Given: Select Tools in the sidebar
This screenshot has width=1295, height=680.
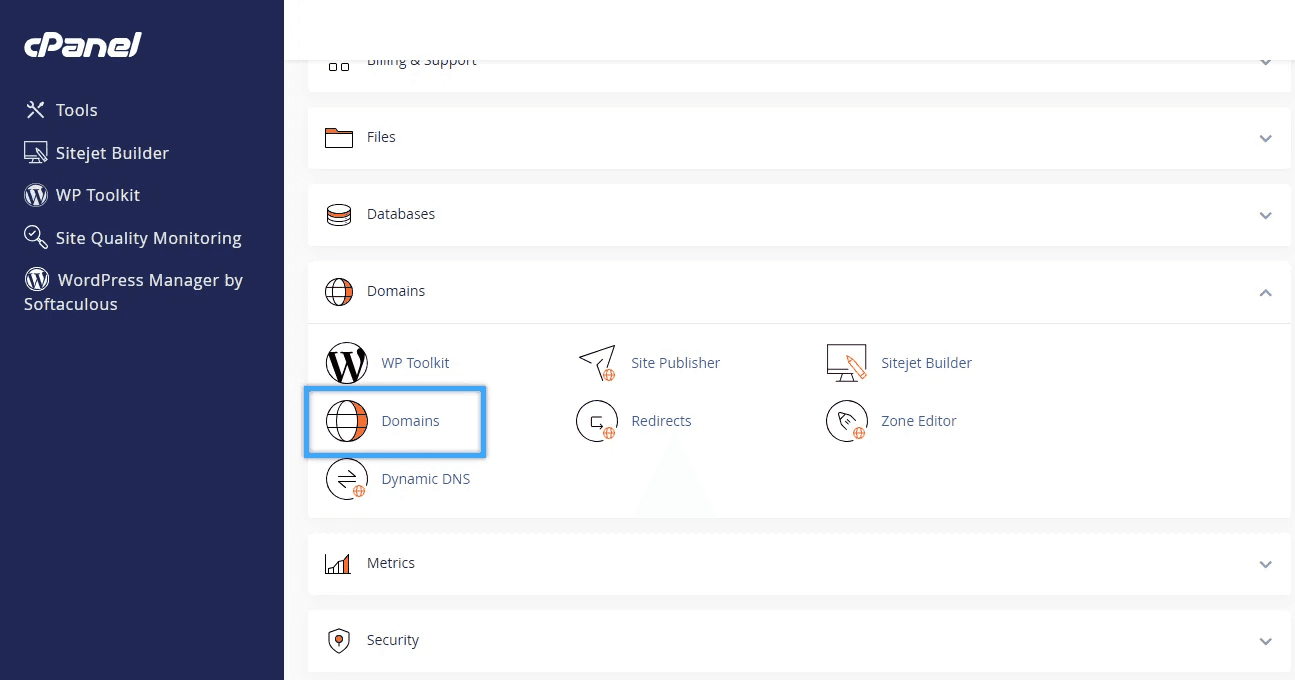Looking at the screenshot, I should pos(76,110).
